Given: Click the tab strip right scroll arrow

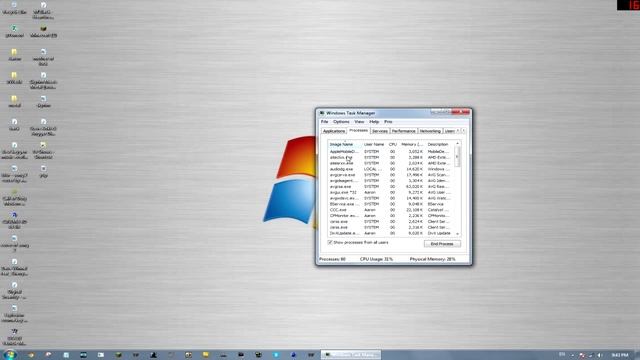Looking at the screenshot, I should coord(463,131).
